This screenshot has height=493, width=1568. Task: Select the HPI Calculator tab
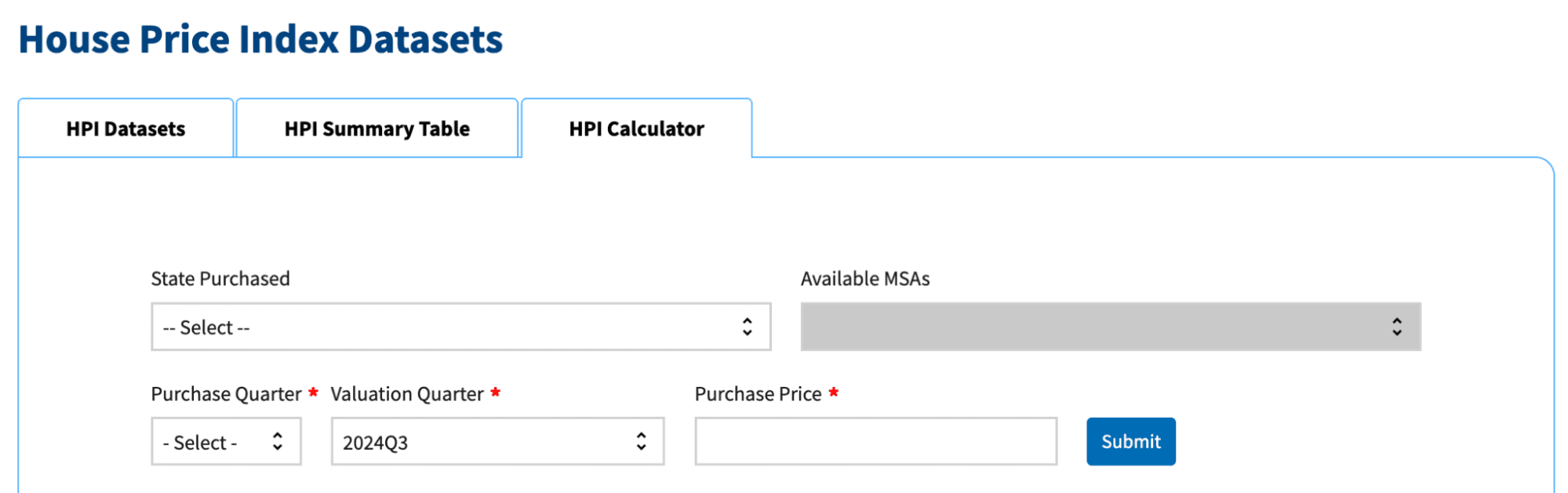pos(636,129)
